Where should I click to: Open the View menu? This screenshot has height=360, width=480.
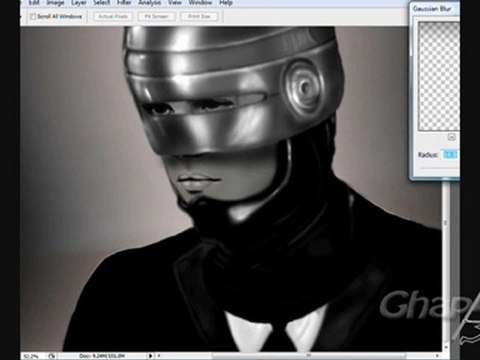[175, 3]
